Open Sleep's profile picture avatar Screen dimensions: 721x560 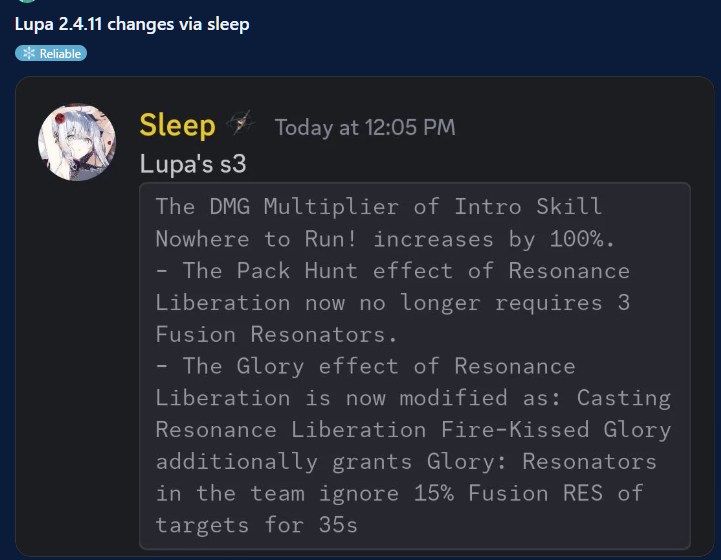coord(77,142)
